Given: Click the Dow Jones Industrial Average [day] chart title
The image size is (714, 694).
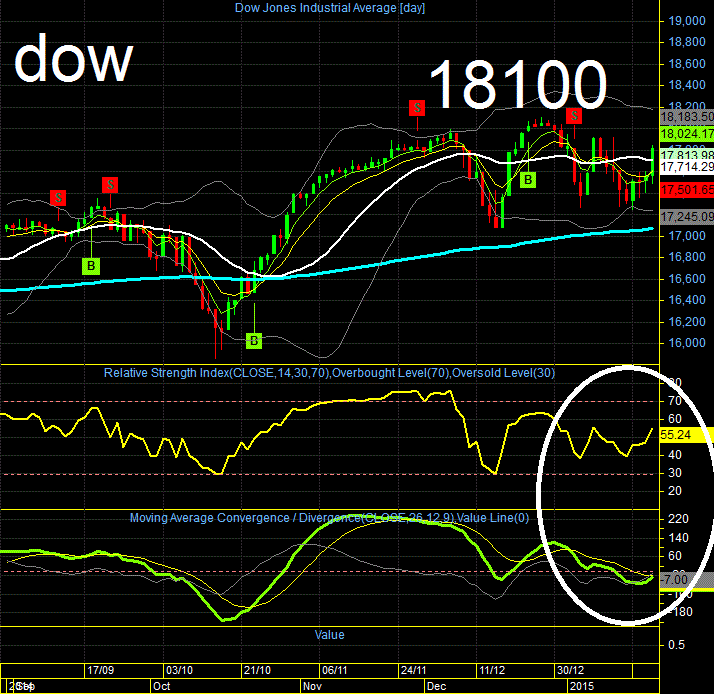Looking at the screenshot, I should click(x=330, y=8).
